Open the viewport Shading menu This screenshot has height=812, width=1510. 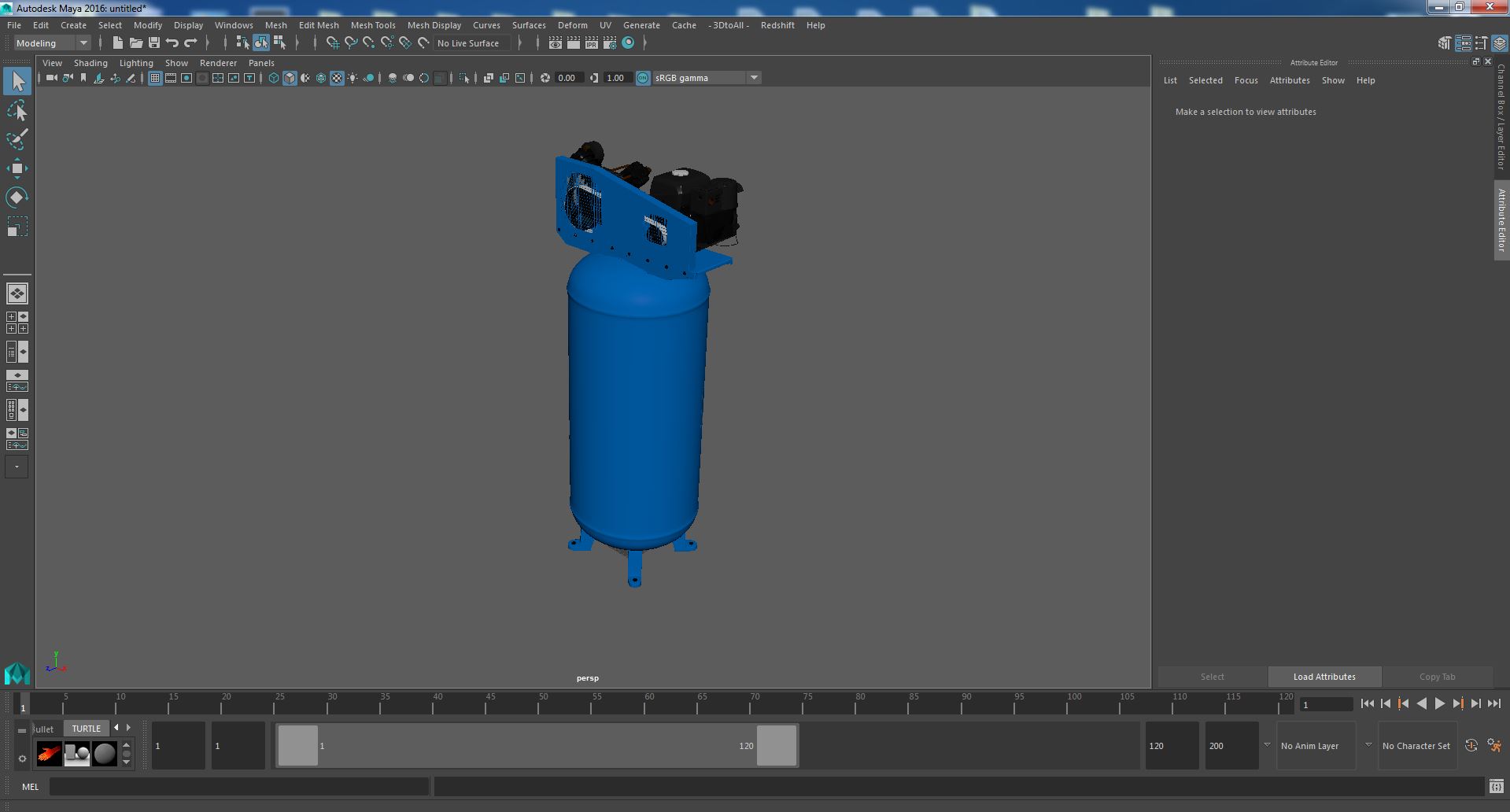(90, 63)
